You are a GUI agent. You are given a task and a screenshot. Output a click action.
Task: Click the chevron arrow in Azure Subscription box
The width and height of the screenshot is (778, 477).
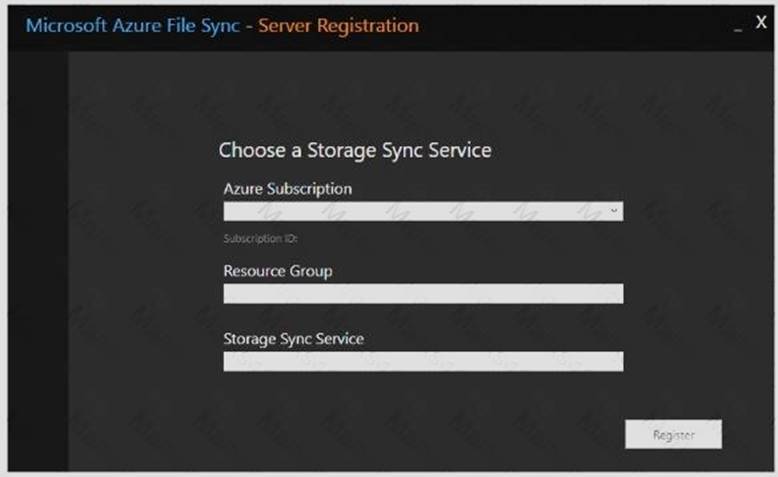pos(613,212)
